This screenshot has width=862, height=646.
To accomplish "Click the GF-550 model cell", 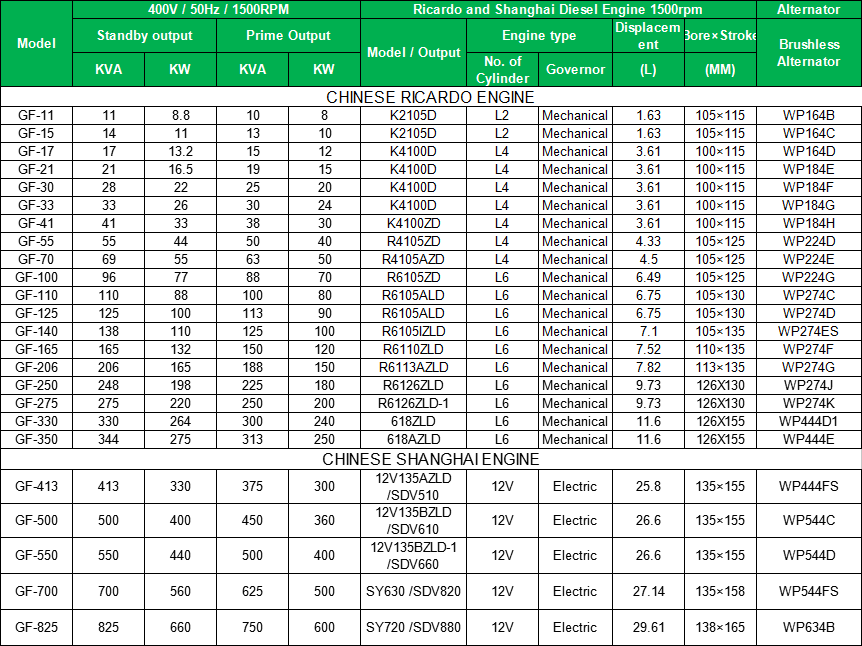I will click(36, 555).
